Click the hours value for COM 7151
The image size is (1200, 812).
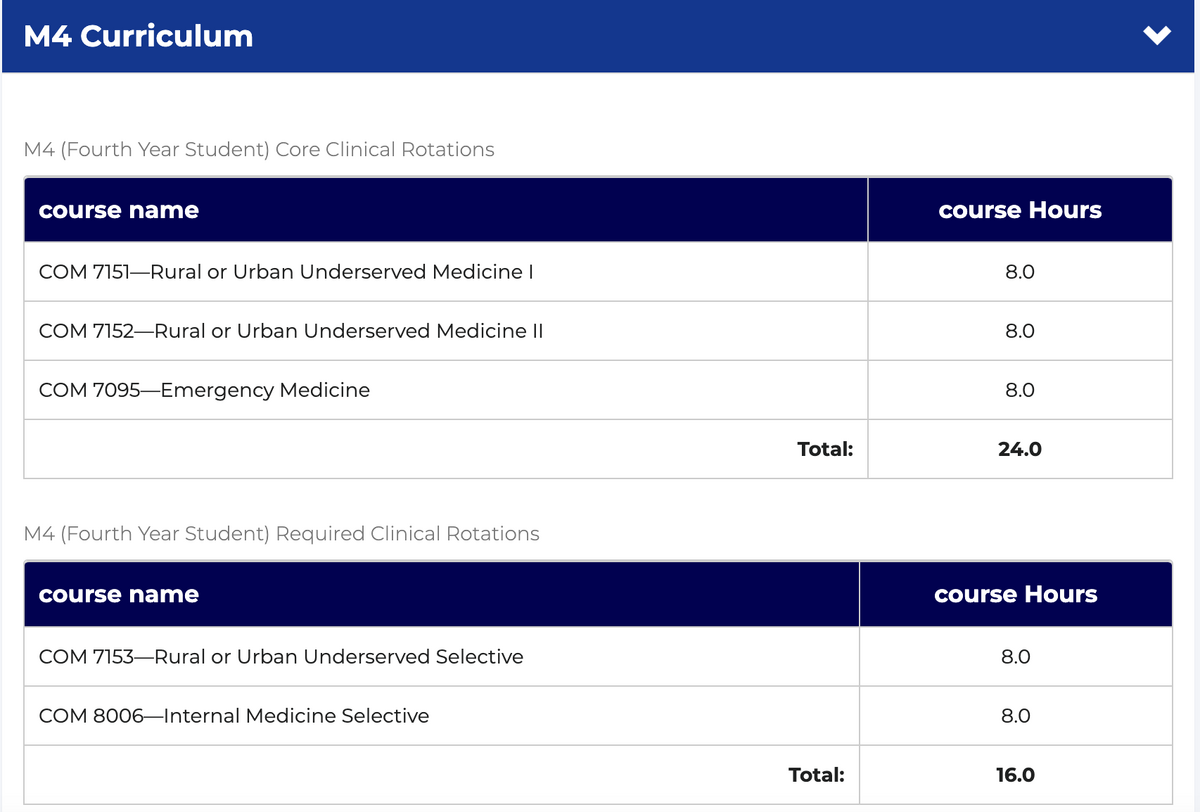[x=1020, y=272]
